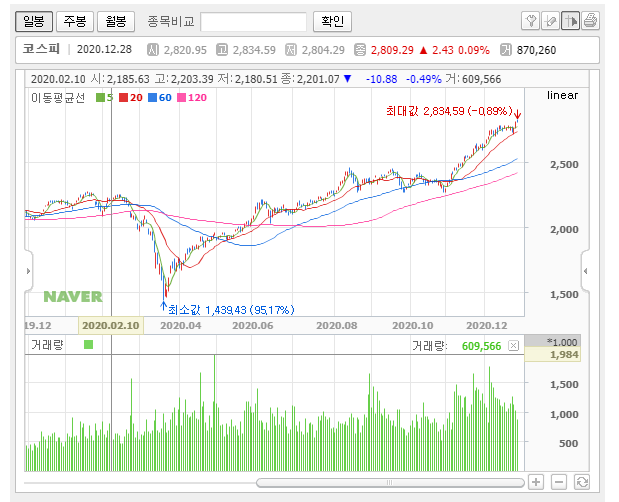Screen dimensions: 619x502
Task: Toggle the 5-day moving average swatch
Action: click(x=101, y=97)
